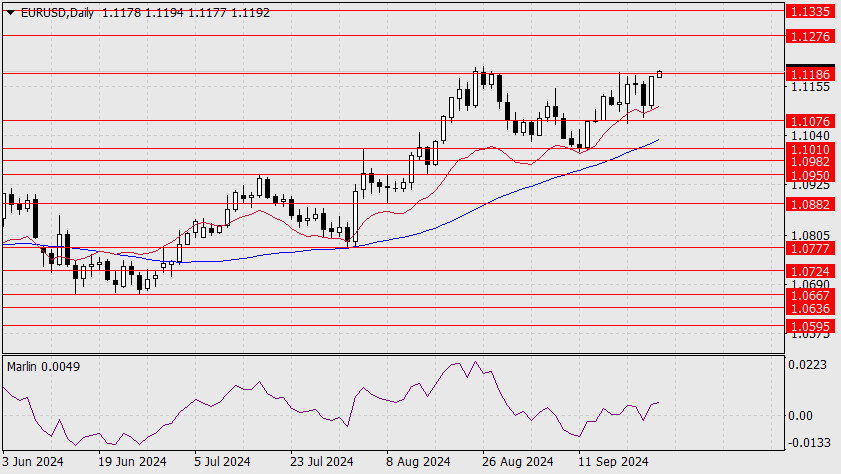Click the 1.0882 price level label
841x474 pixels.
pyautogui.click(x=810, y=204)
